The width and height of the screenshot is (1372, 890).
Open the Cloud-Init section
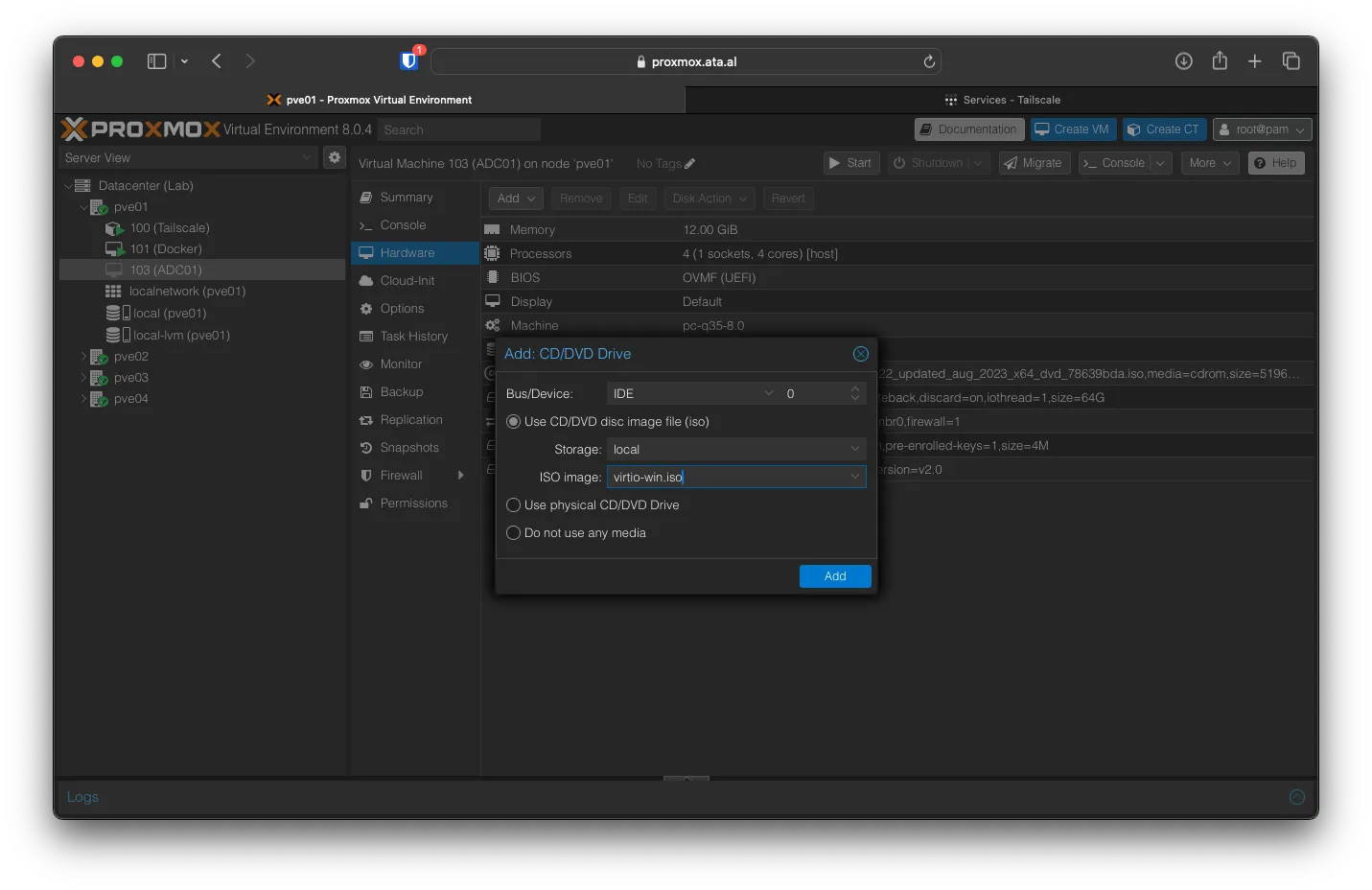pos(415,281)
